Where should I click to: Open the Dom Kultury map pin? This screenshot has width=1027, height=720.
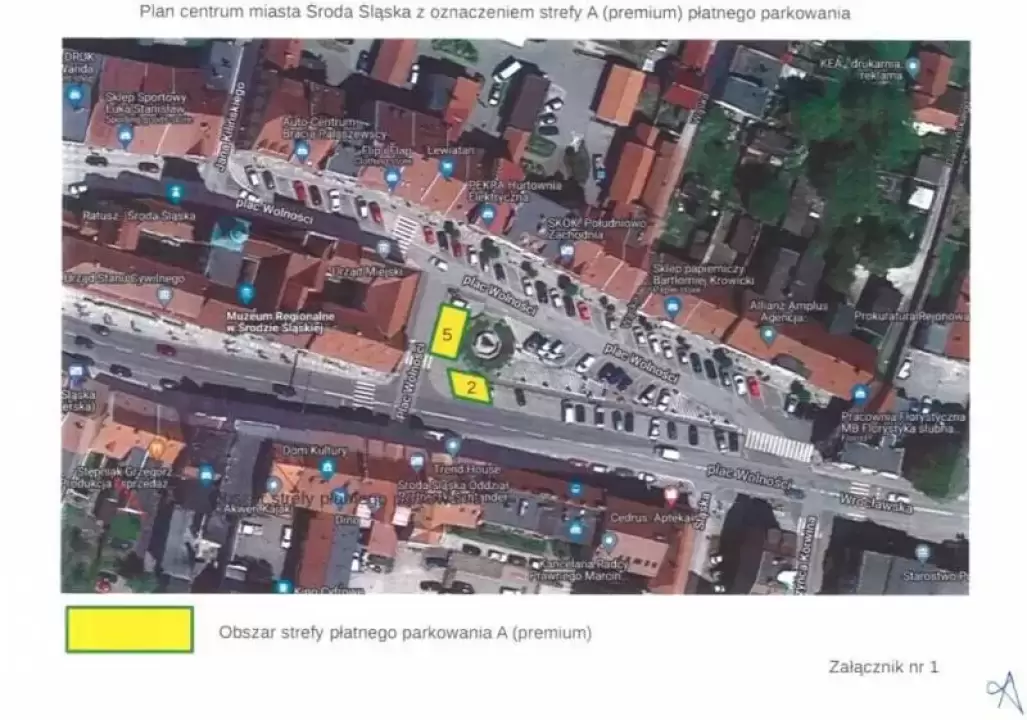[x=327, y=466]
